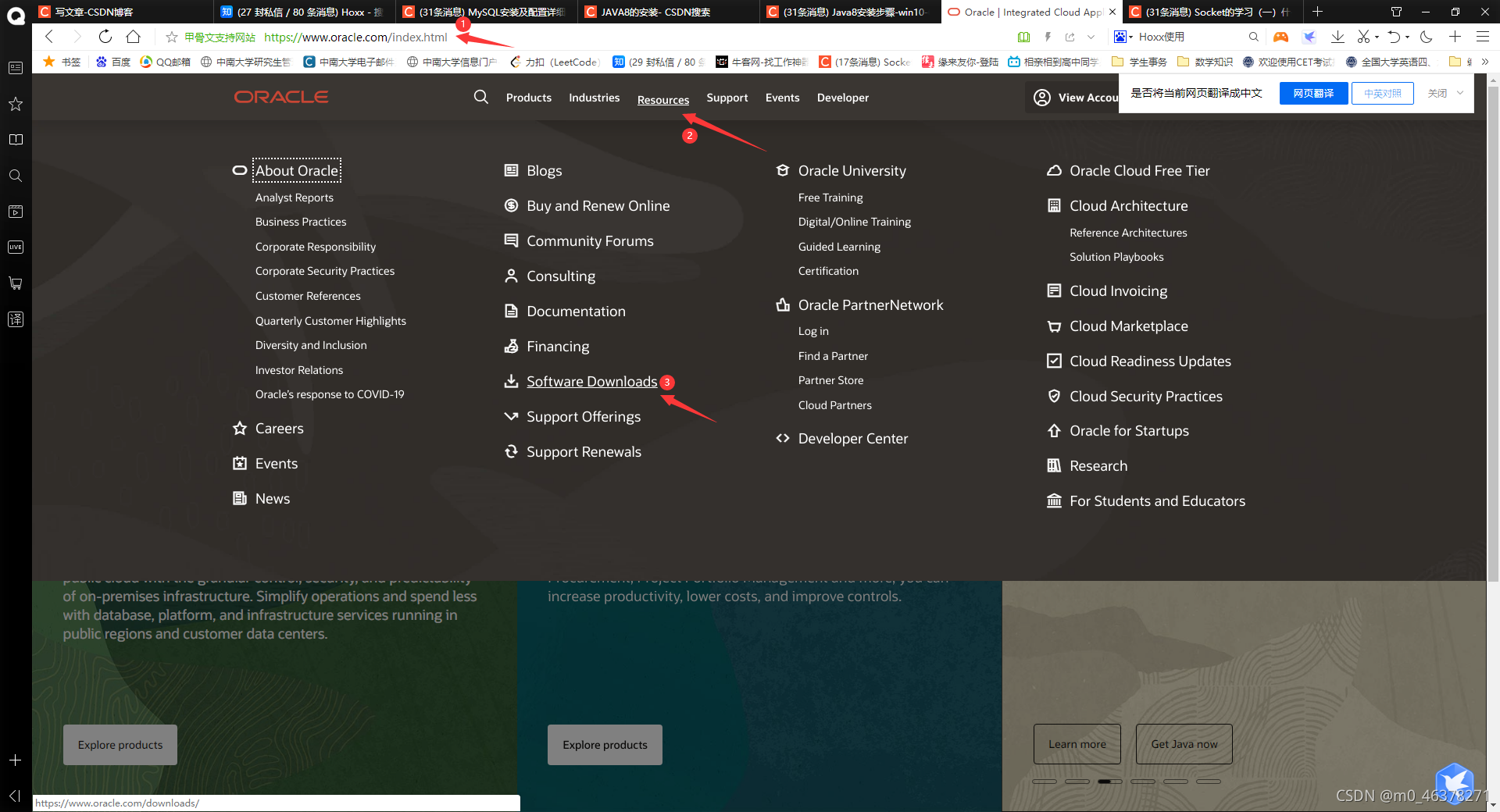The width and height of the screenshot is (1500, 812).
Task: Open the QQ mail bookmark
Action: [165, 62]
